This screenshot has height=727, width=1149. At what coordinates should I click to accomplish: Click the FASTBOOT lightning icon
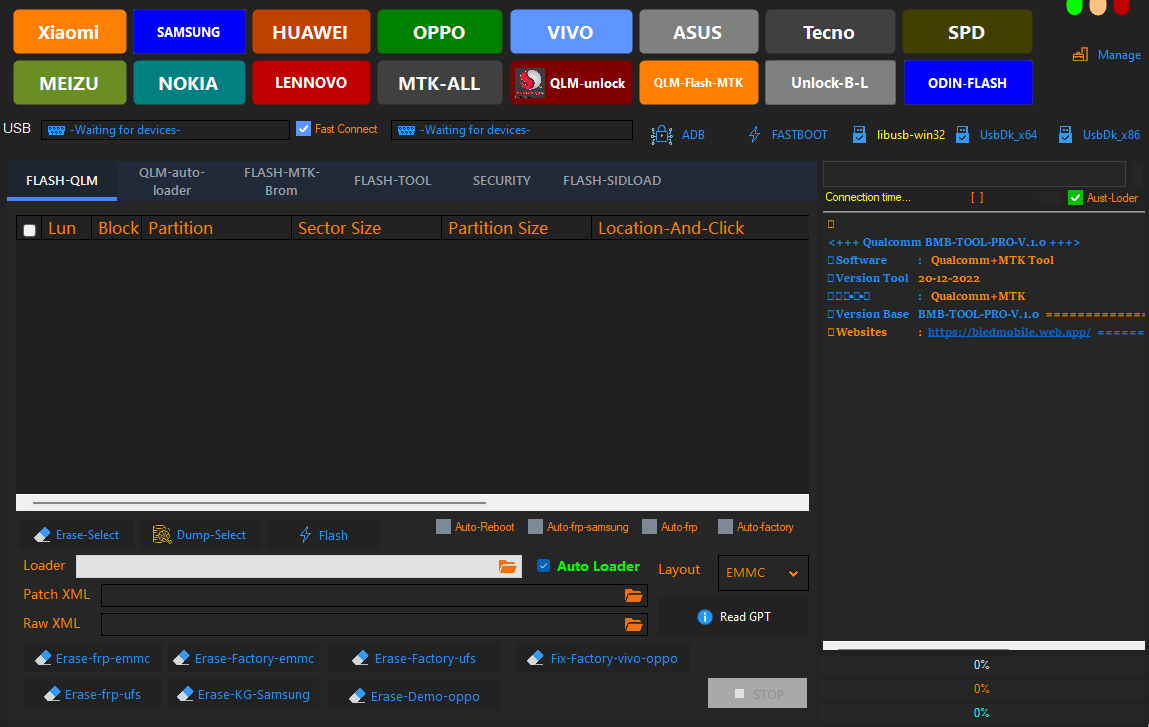point(753,134)
